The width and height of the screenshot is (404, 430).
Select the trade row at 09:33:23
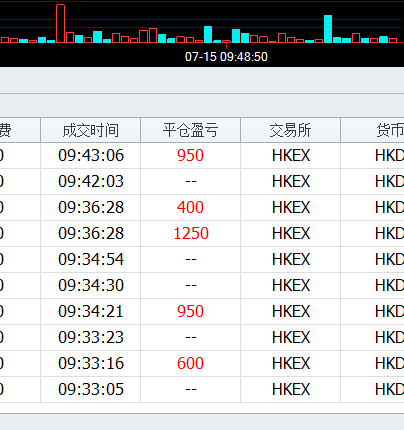[202, 338]
